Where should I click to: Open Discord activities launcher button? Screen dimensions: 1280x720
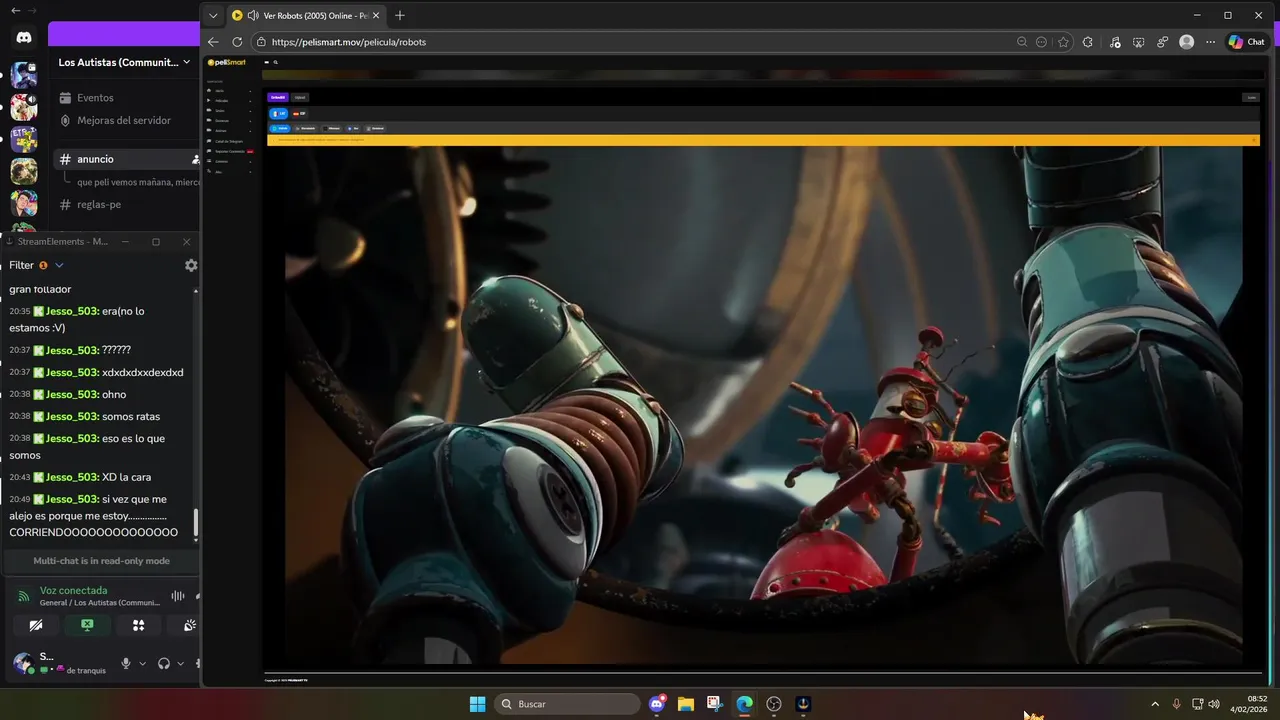[x=138, y=625]
